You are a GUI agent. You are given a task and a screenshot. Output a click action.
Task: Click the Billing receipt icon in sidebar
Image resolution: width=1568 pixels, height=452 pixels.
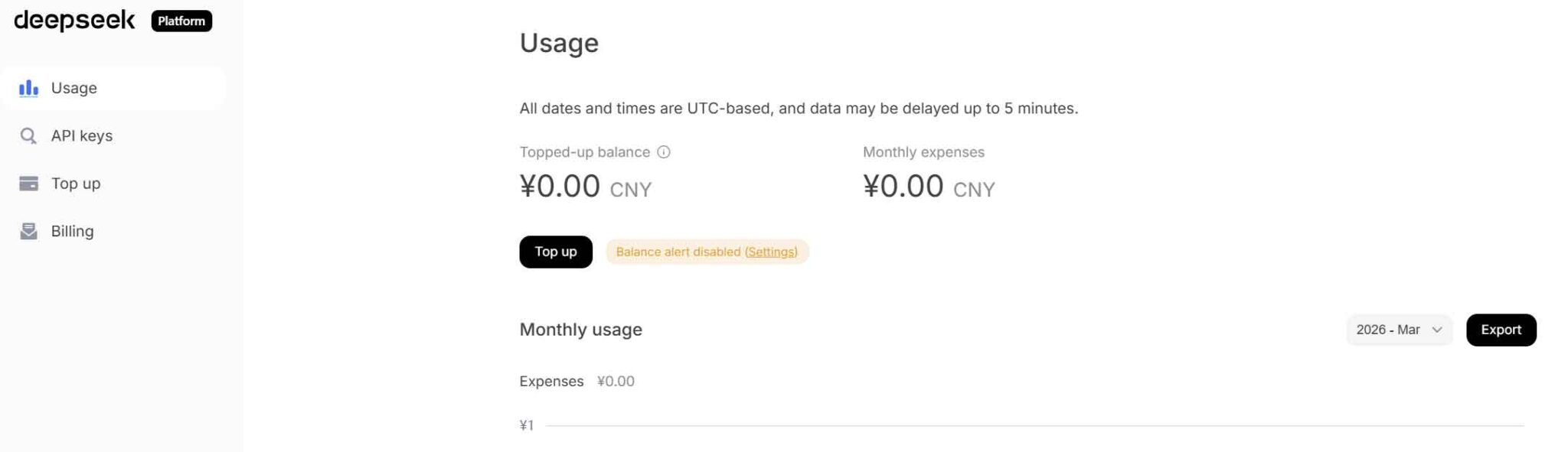(28, 231)
